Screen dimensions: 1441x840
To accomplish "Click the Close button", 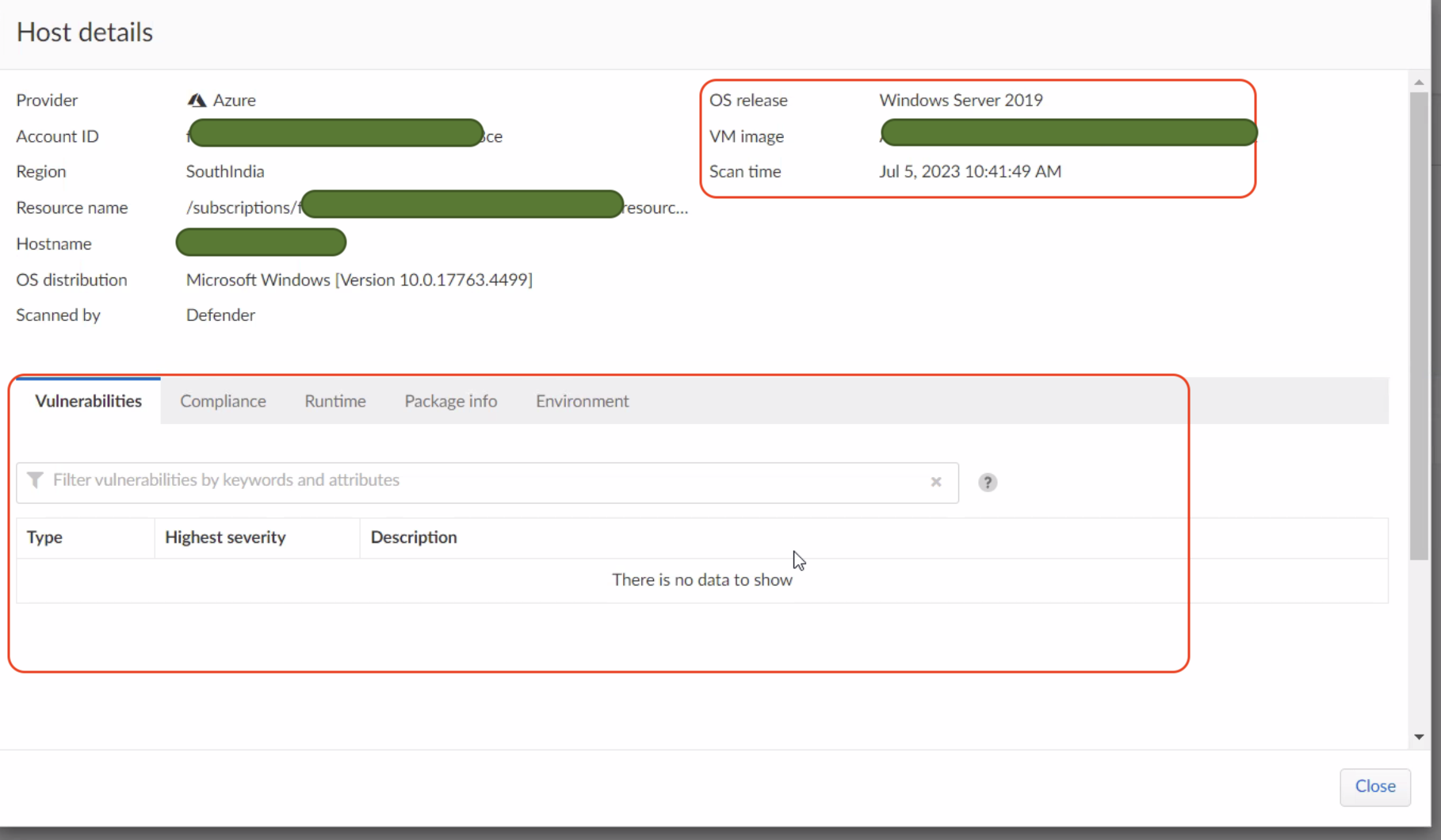I will (1374, 786).
